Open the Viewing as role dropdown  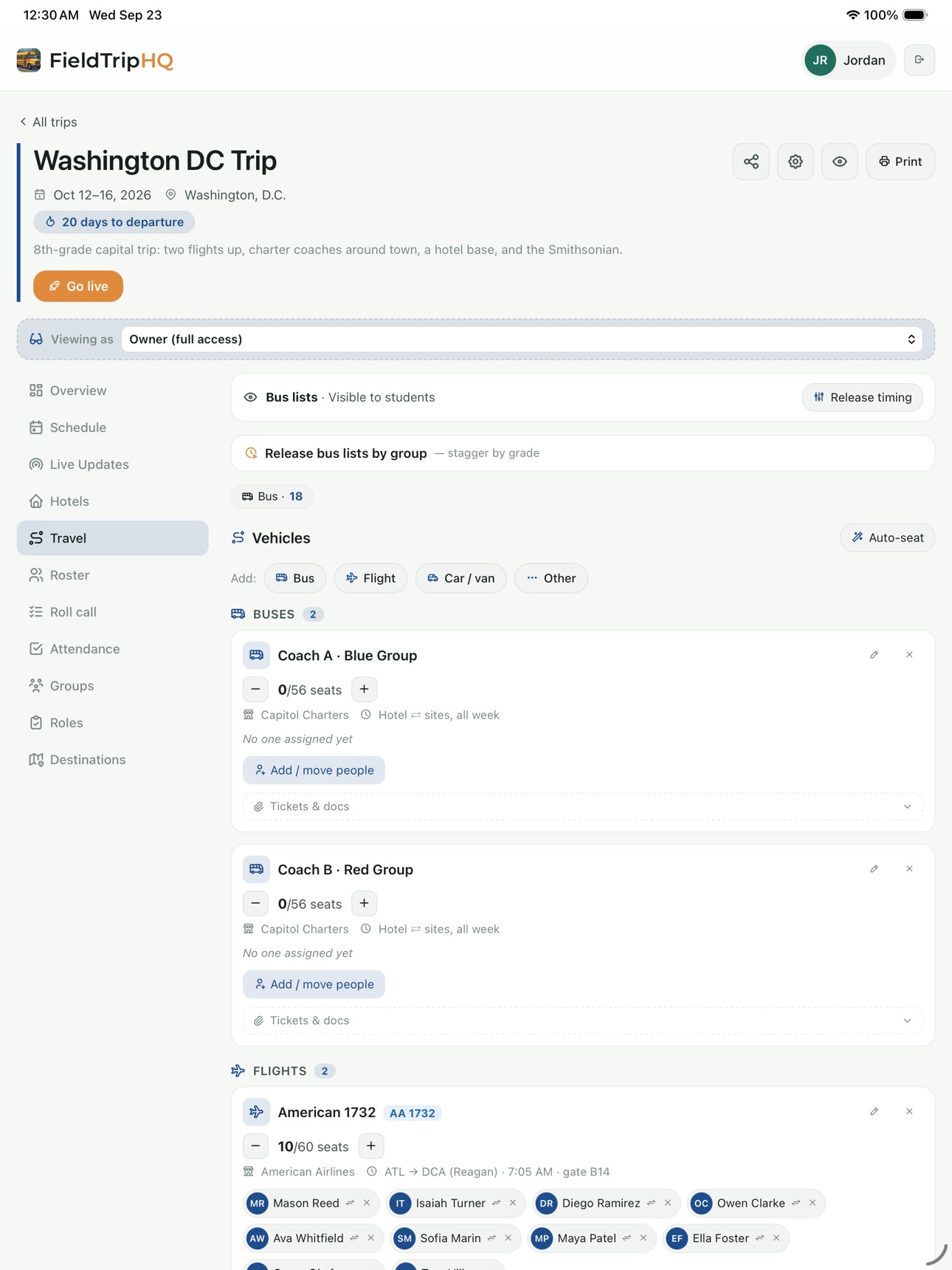point(522,340)
